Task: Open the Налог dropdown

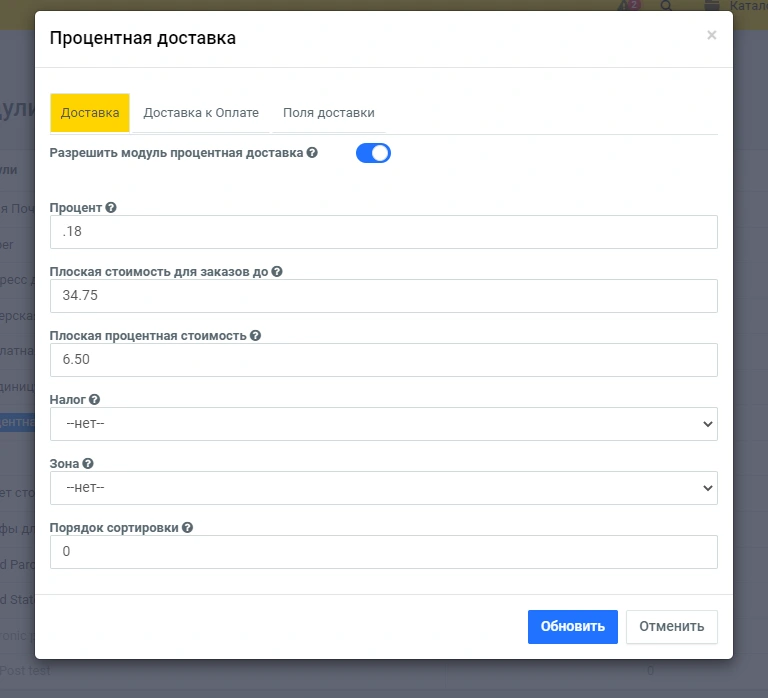Action: pos(383,424)
